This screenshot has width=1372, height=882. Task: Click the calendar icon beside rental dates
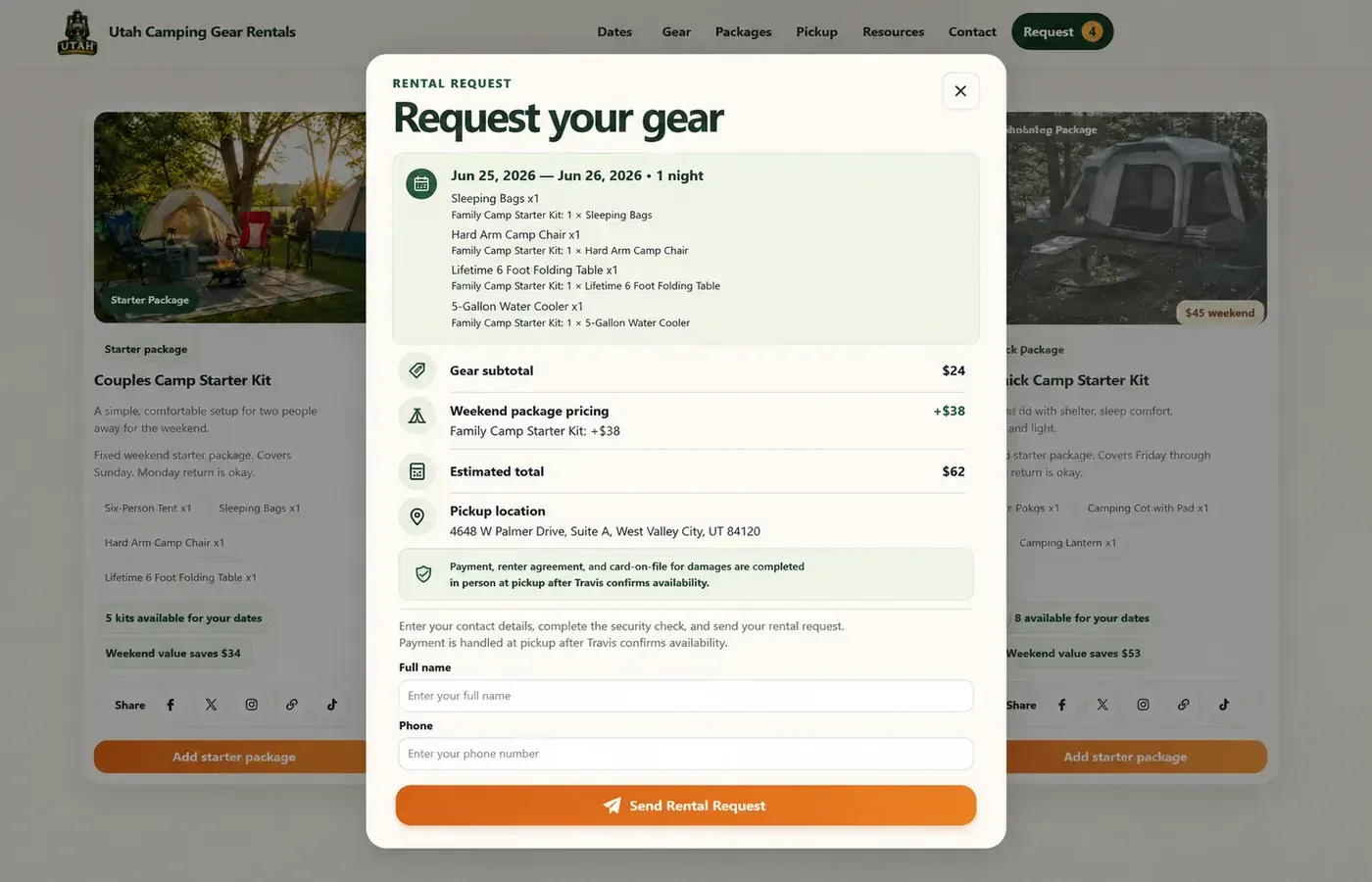coord(421,183)
